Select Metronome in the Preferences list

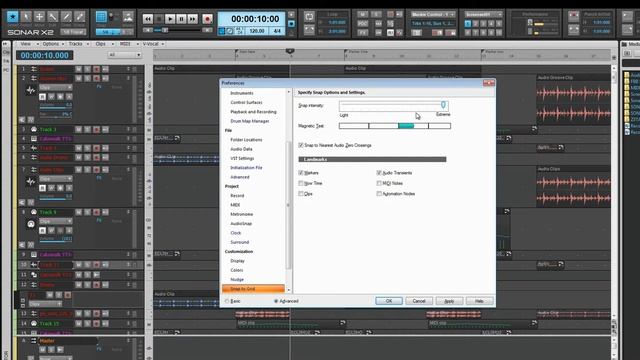tap(242, 214)
